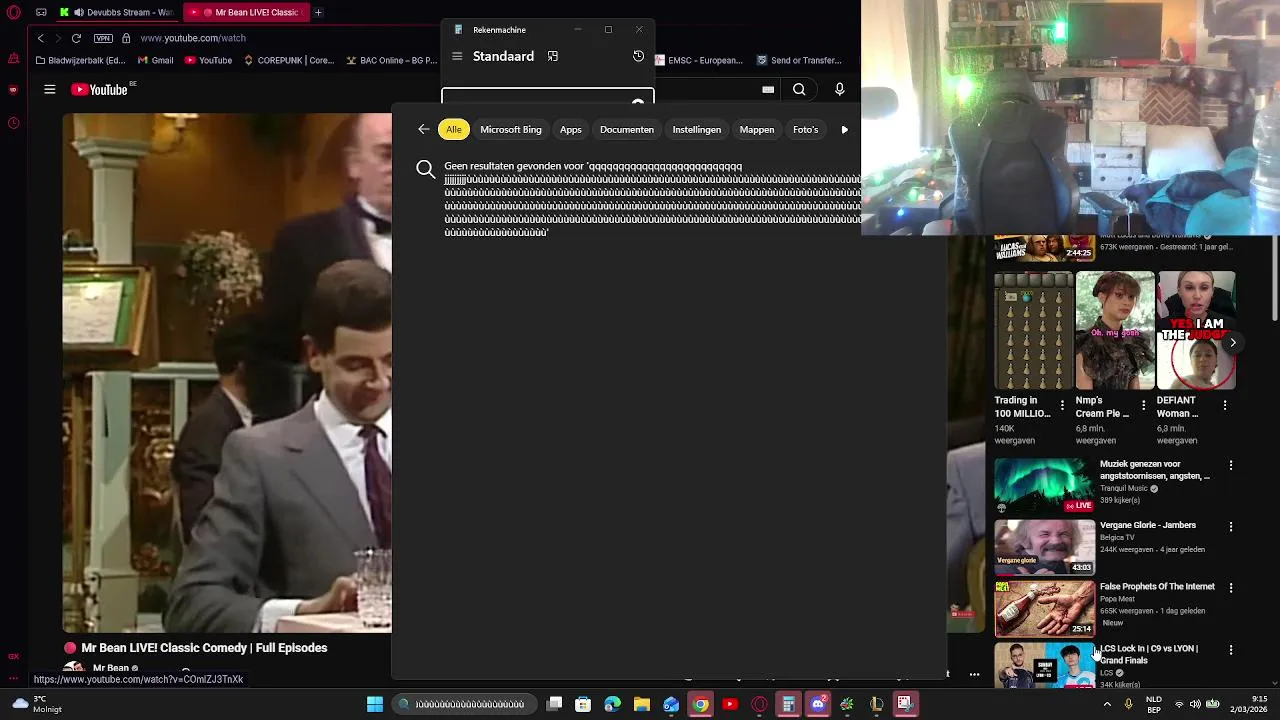Select the Instellingen search filter
The height and width of the screenshot is (720, 1280).
[x=696, y=129]
